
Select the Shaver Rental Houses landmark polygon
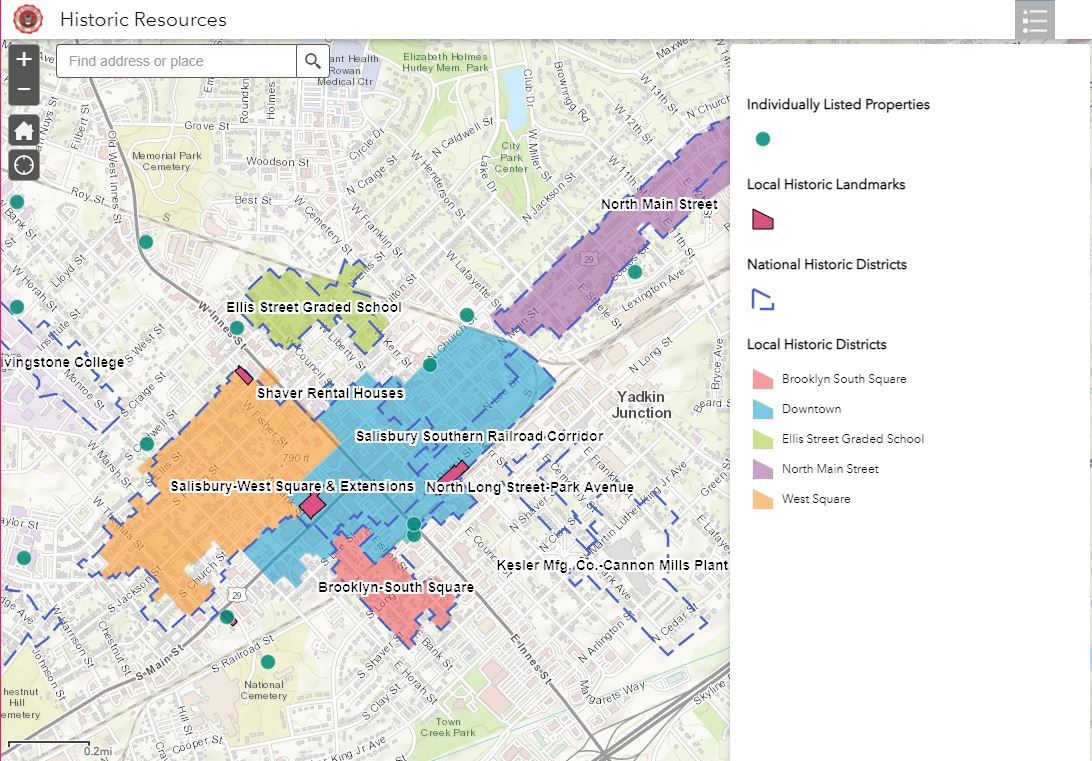click(244, 375)
